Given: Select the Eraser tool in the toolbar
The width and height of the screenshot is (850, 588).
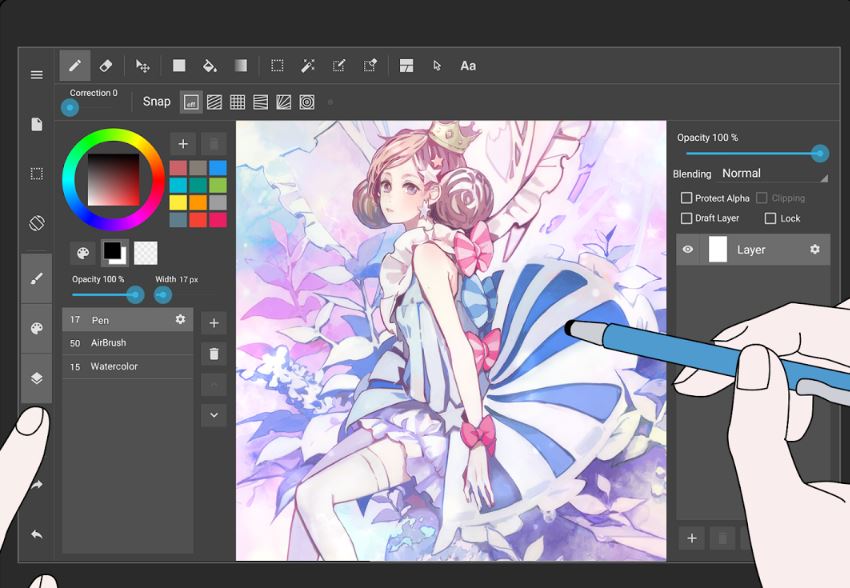Looking at the screenshot, I should [107, 65].
